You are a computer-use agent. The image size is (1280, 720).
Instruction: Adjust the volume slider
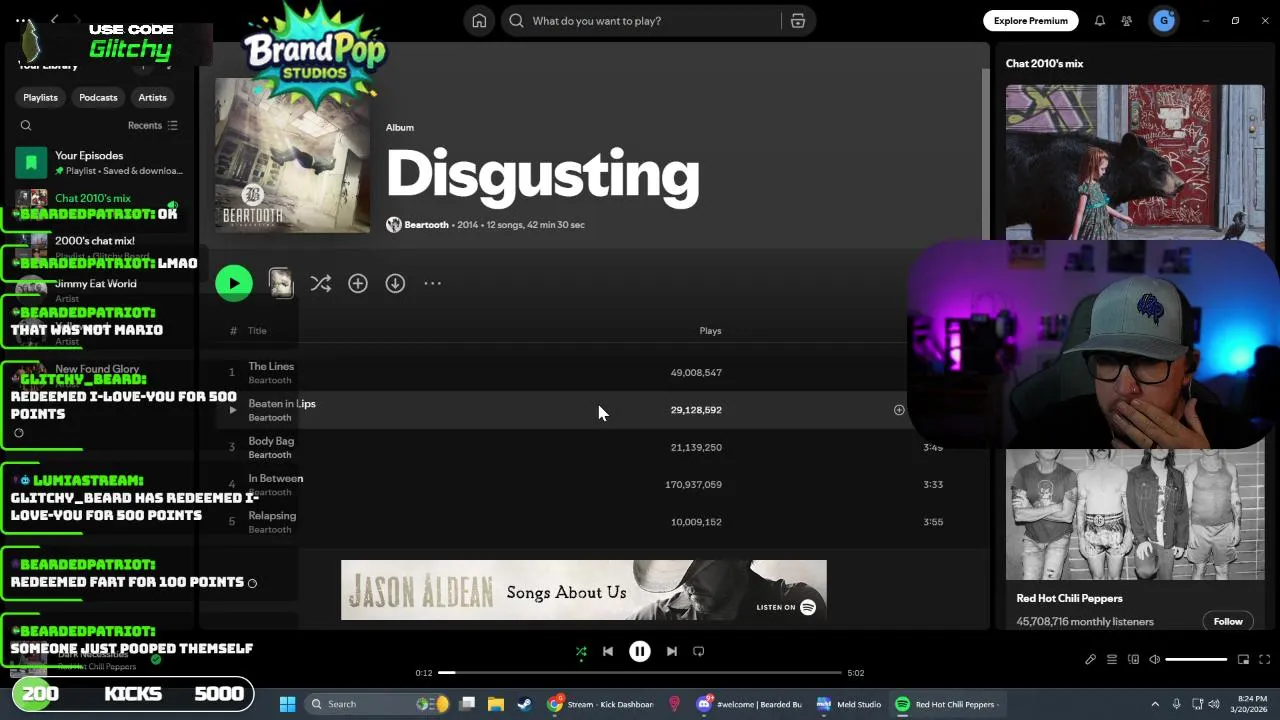coord(1196,660)
